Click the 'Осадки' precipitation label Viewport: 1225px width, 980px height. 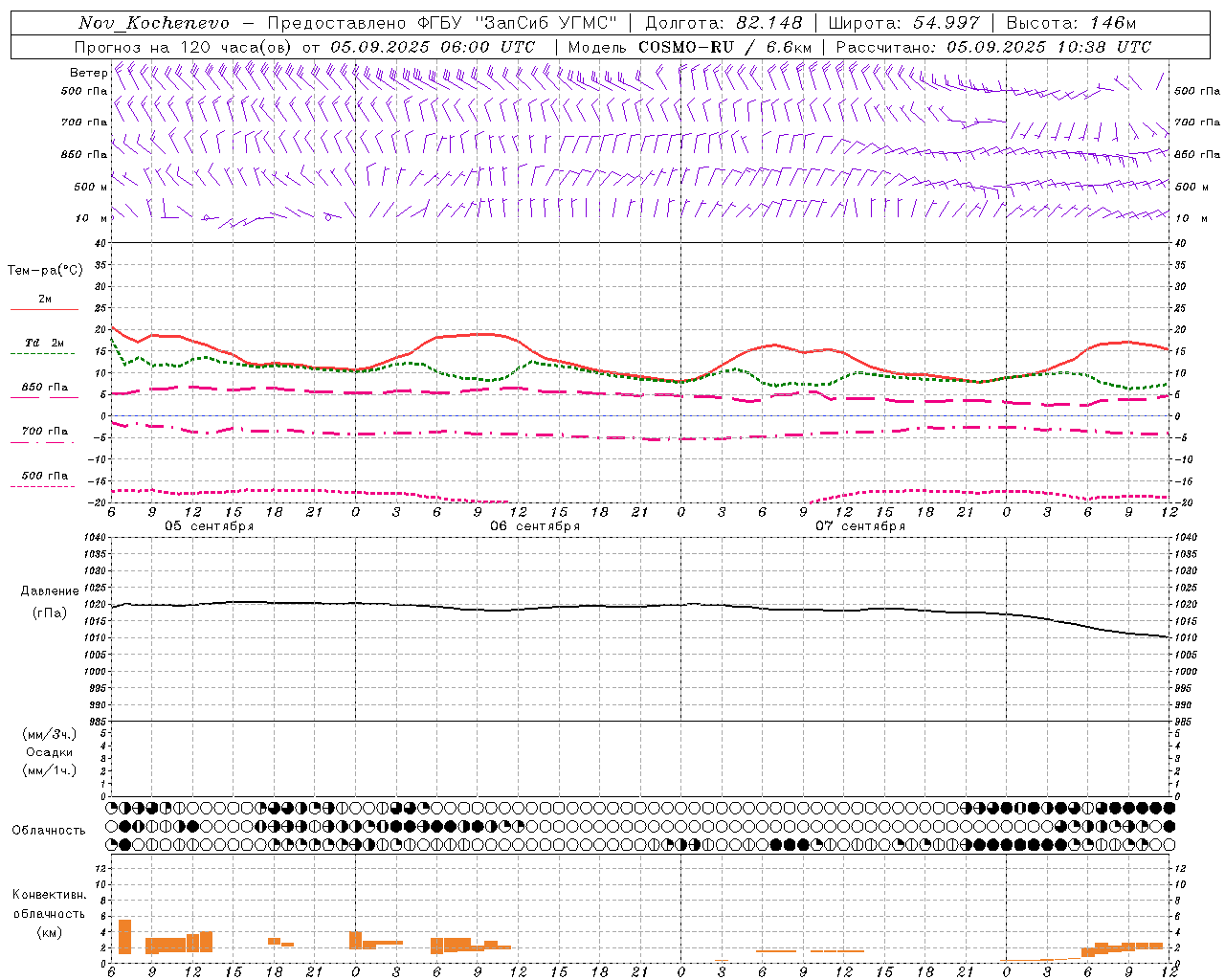click(50, 752)
